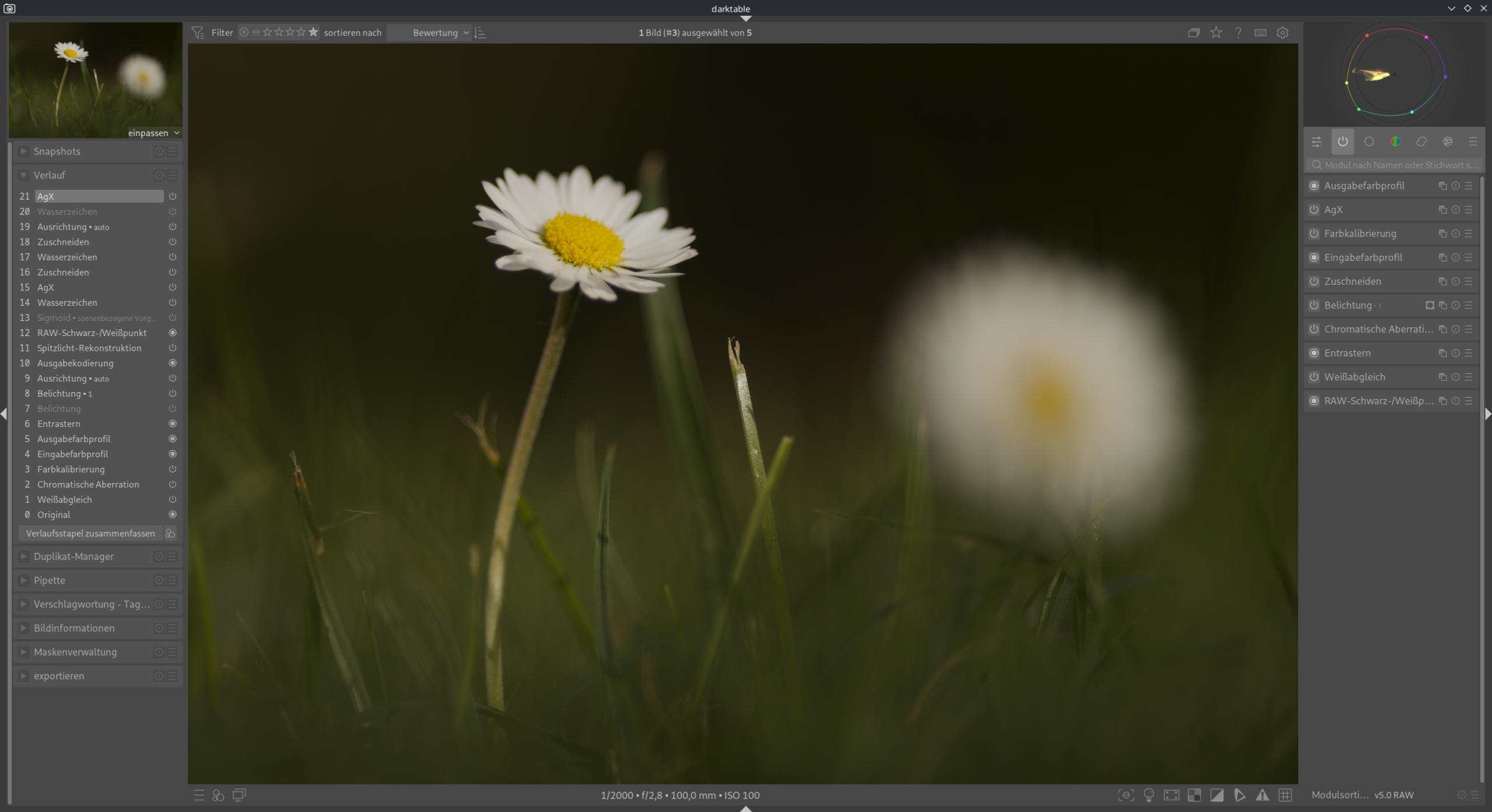Screen dimensions: 1492x812
Task: Select the active modules power tab
Action: tap(1342, 142)
